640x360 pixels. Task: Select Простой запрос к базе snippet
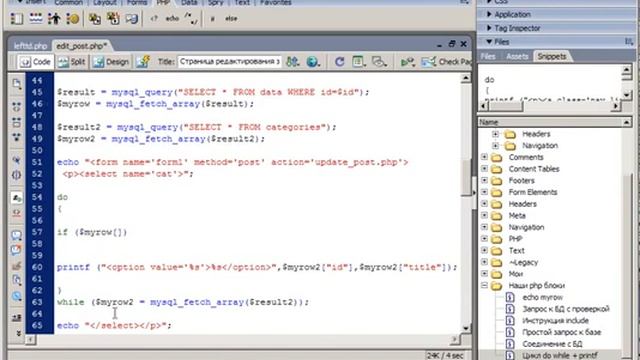click(x=561, y=332)
